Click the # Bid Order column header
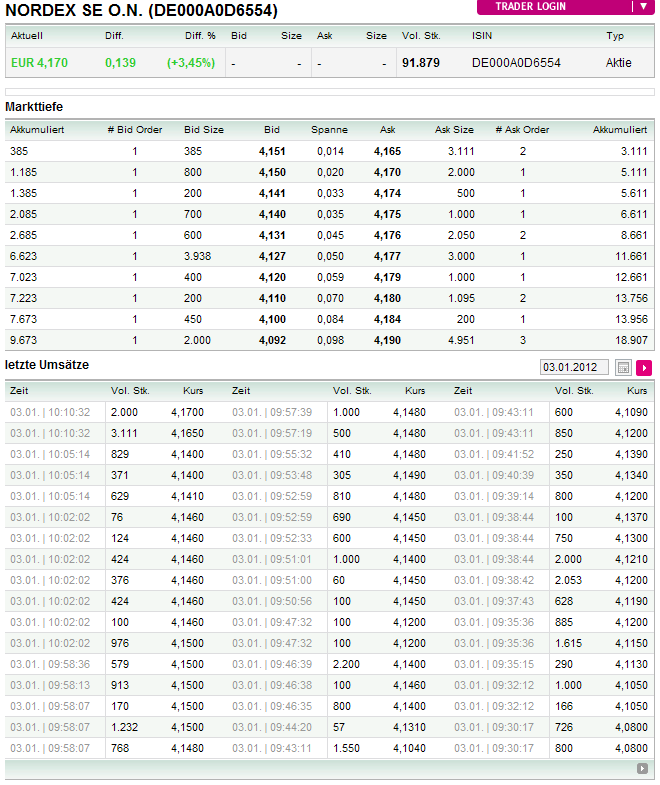 (134, 130)
